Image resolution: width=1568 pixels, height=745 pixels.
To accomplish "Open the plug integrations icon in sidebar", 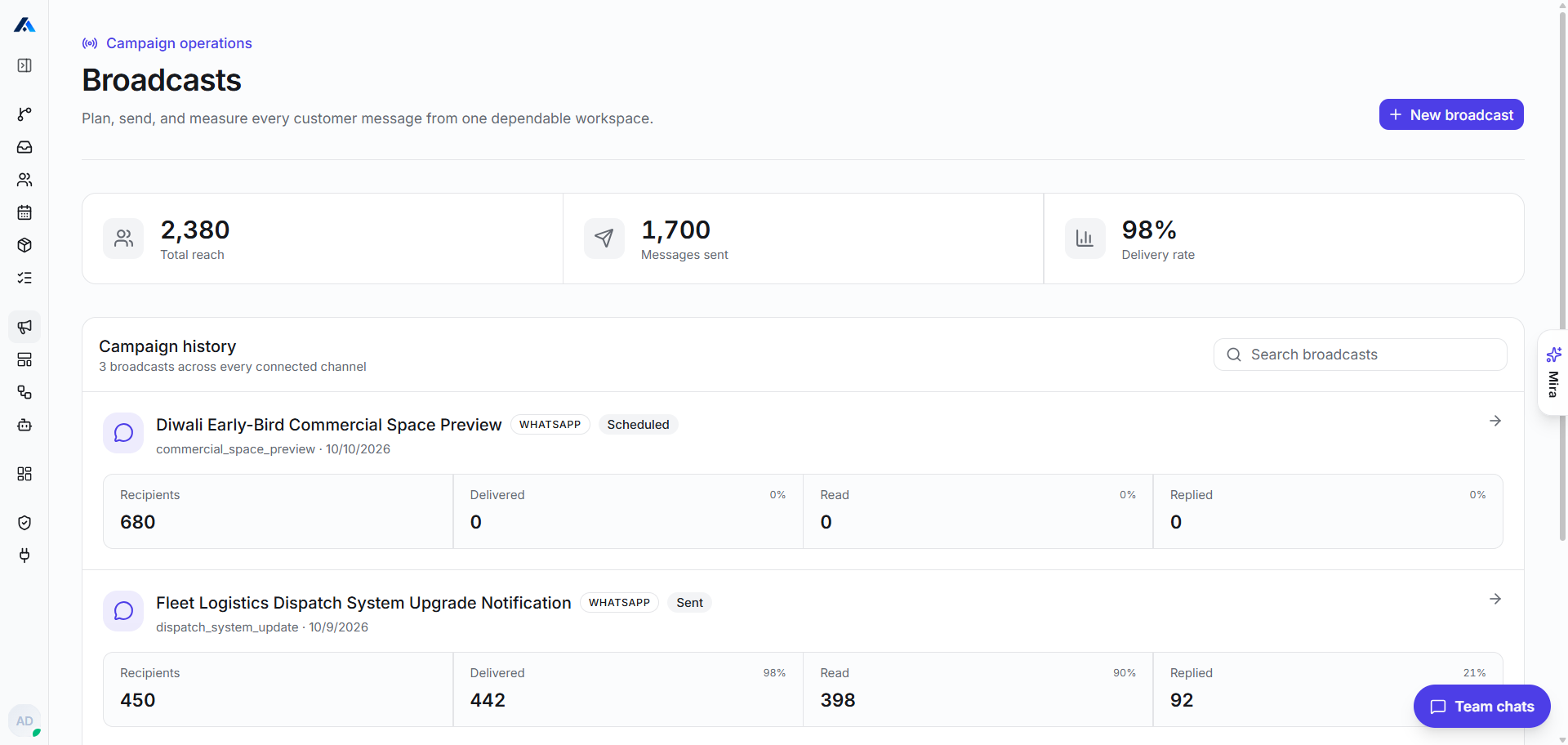I will 24,555.
